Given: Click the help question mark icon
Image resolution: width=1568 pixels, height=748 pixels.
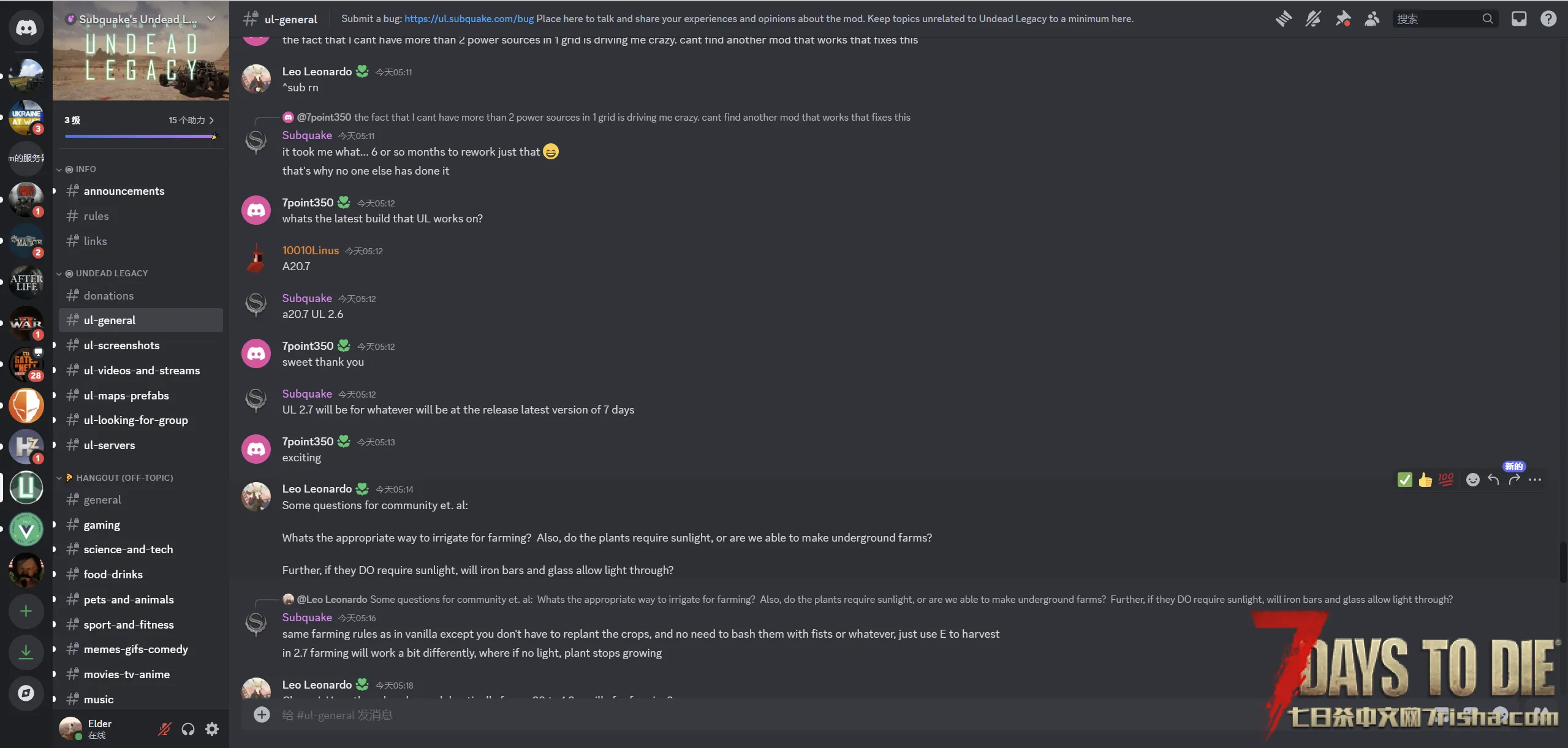Looking at the screenshot, I should tap(1548, 19).
